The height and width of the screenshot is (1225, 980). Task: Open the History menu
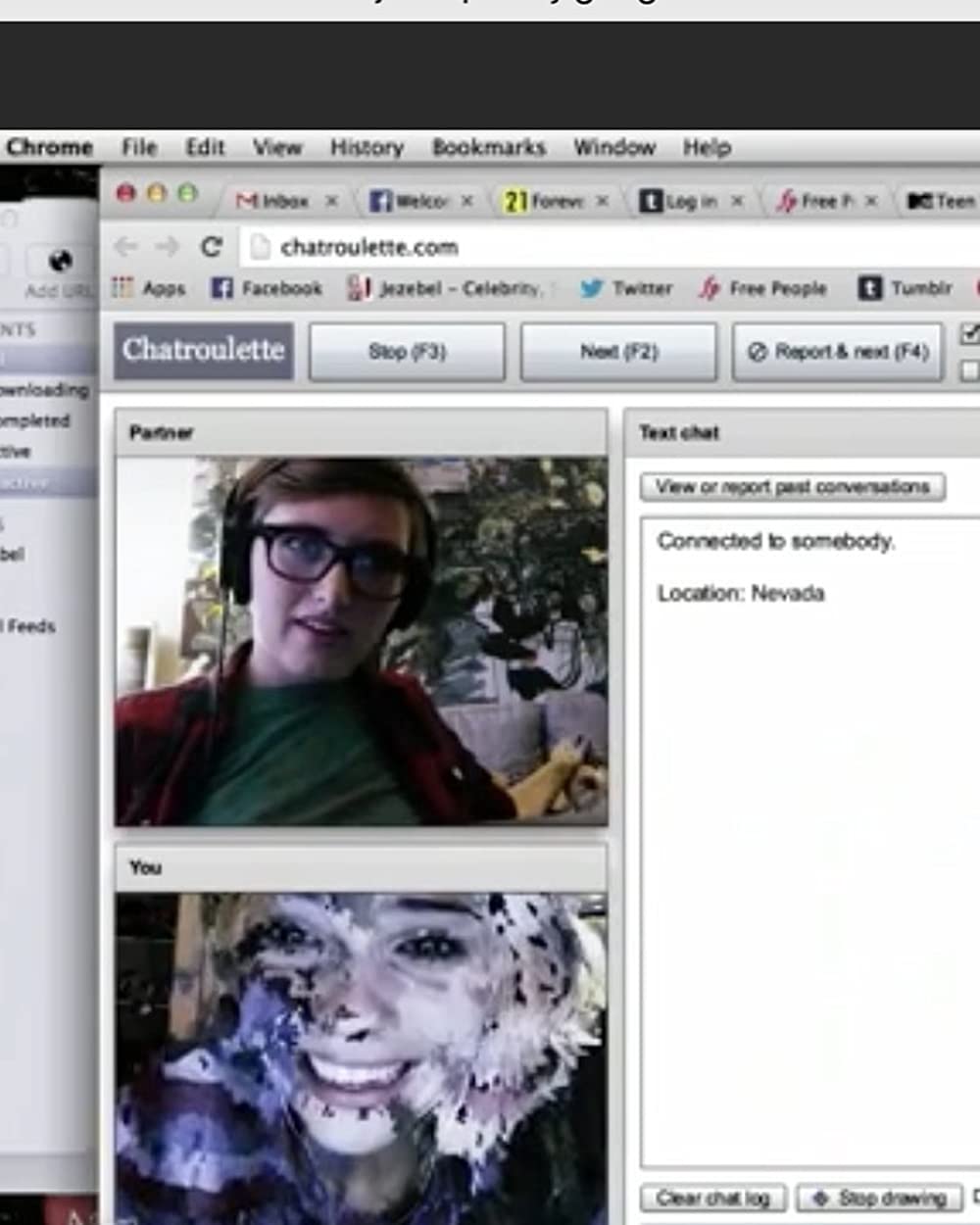click(x=367, y=147)
